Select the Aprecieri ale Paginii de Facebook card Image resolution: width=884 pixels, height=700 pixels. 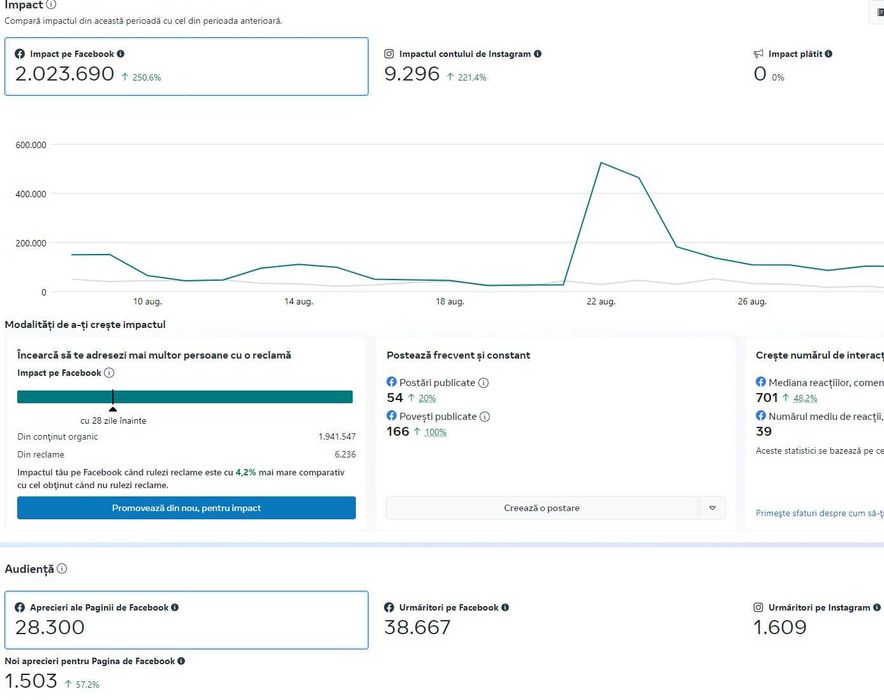186,620
